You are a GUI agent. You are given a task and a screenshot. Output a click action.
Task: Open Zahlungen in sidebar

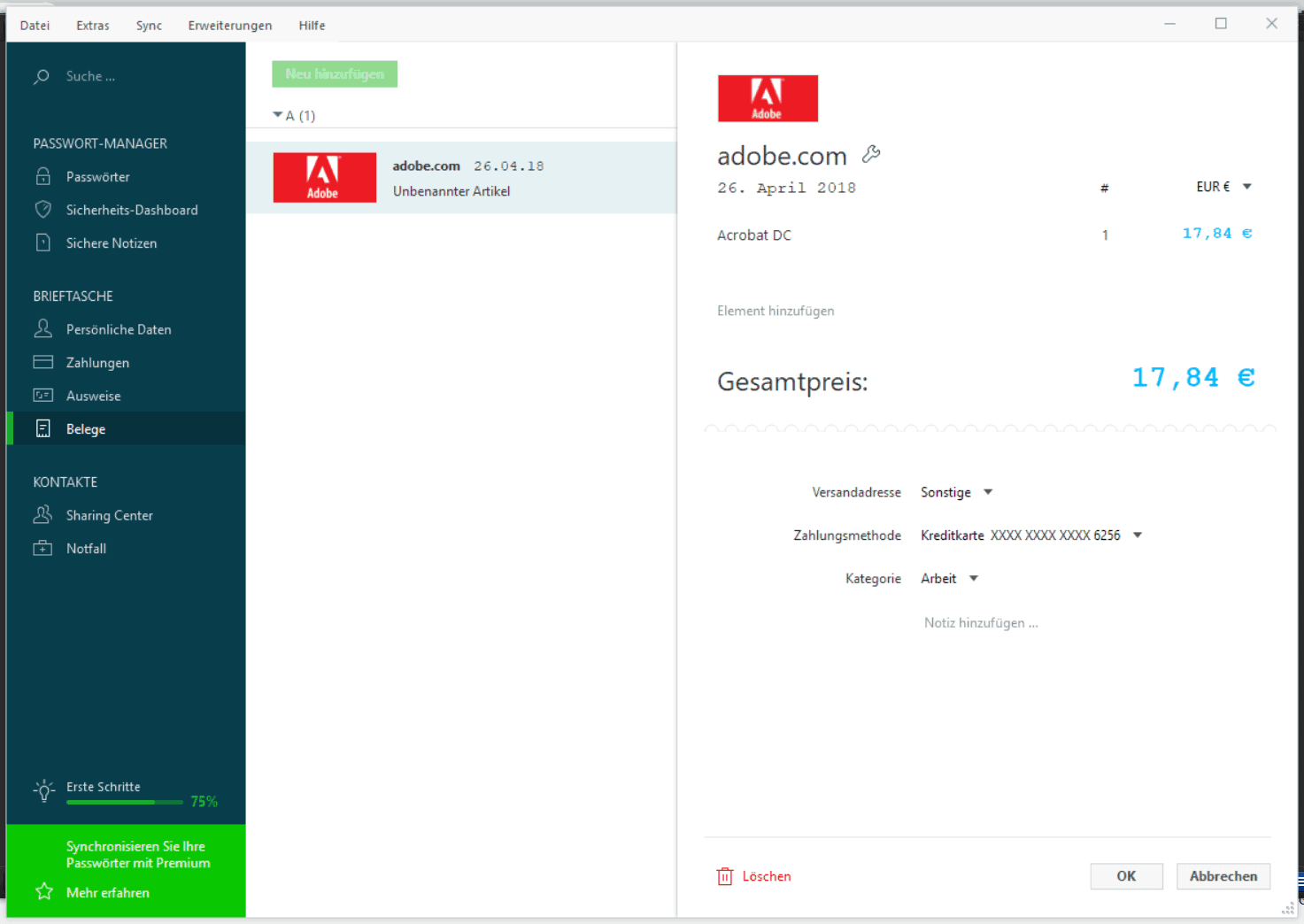[x=126, y=362]
